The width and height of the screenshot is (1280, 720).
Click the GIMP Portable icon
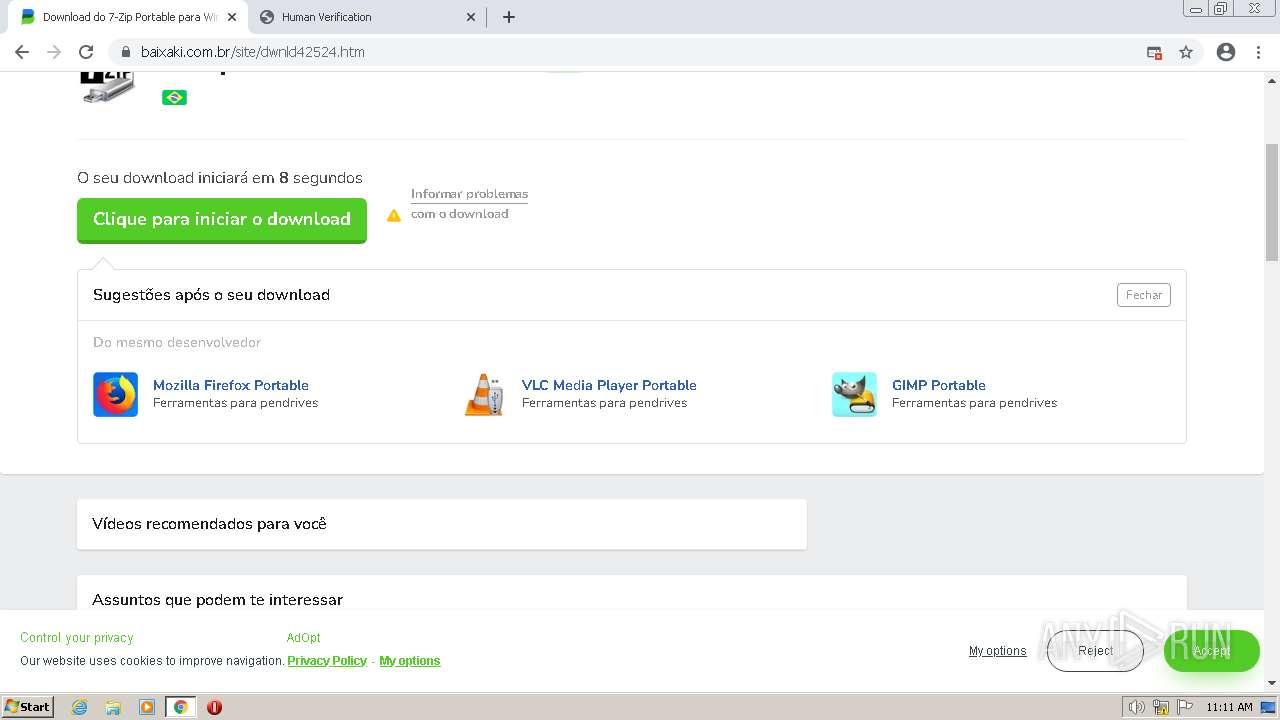coord(854,394)
